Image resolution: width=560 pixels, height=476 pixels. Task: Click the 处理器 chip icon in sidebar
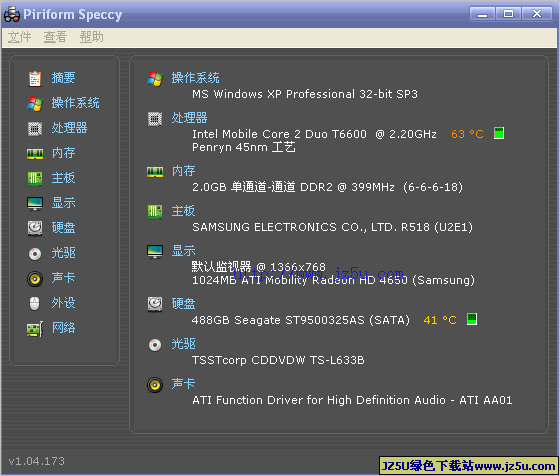click(35, 129)
